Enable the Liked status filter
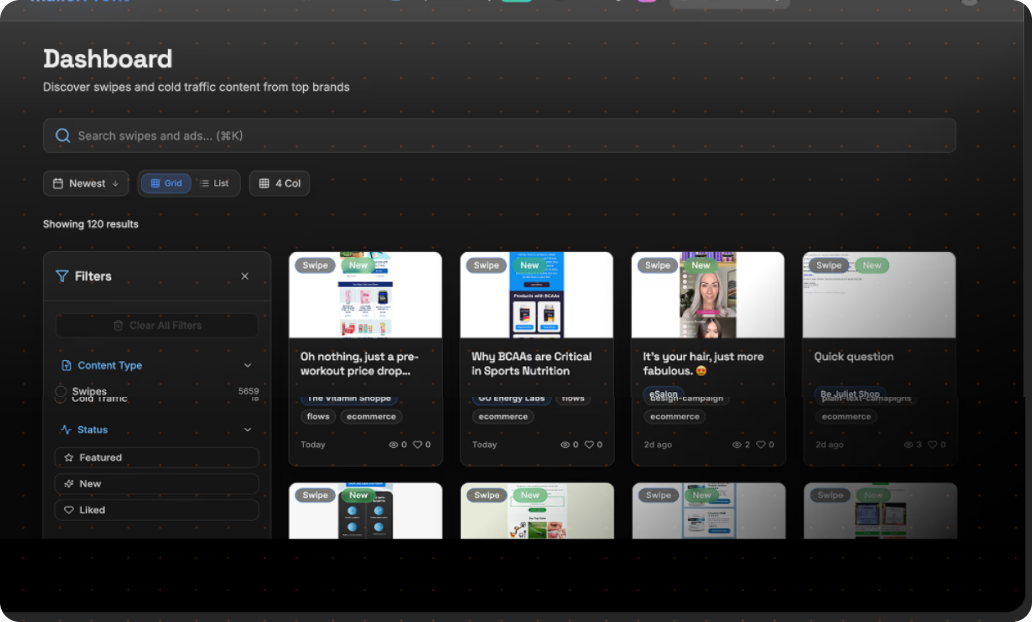The height and width of the screenshot is (622, 1032). click(157, 510)
